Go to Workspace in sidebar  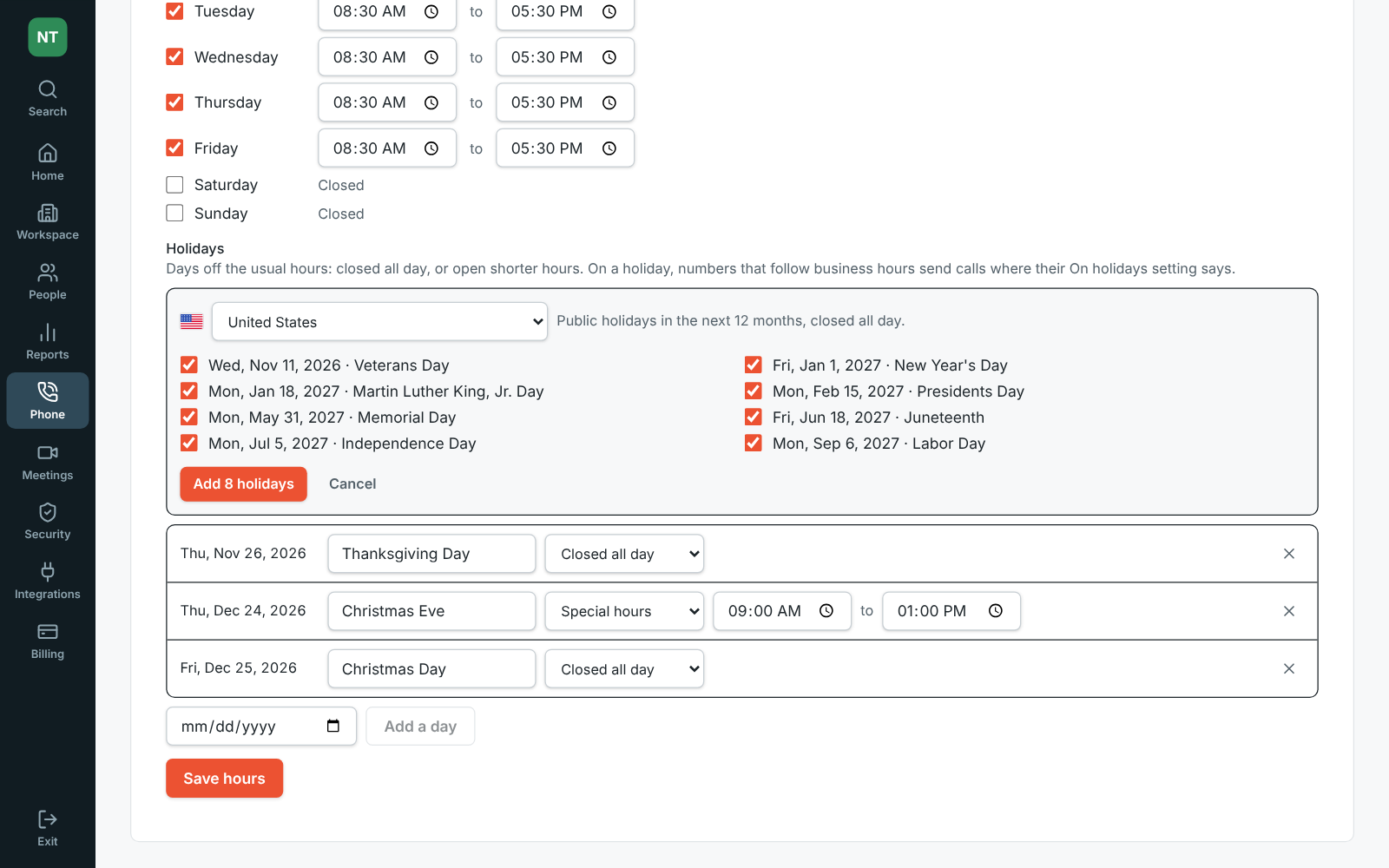pos(47,222)
